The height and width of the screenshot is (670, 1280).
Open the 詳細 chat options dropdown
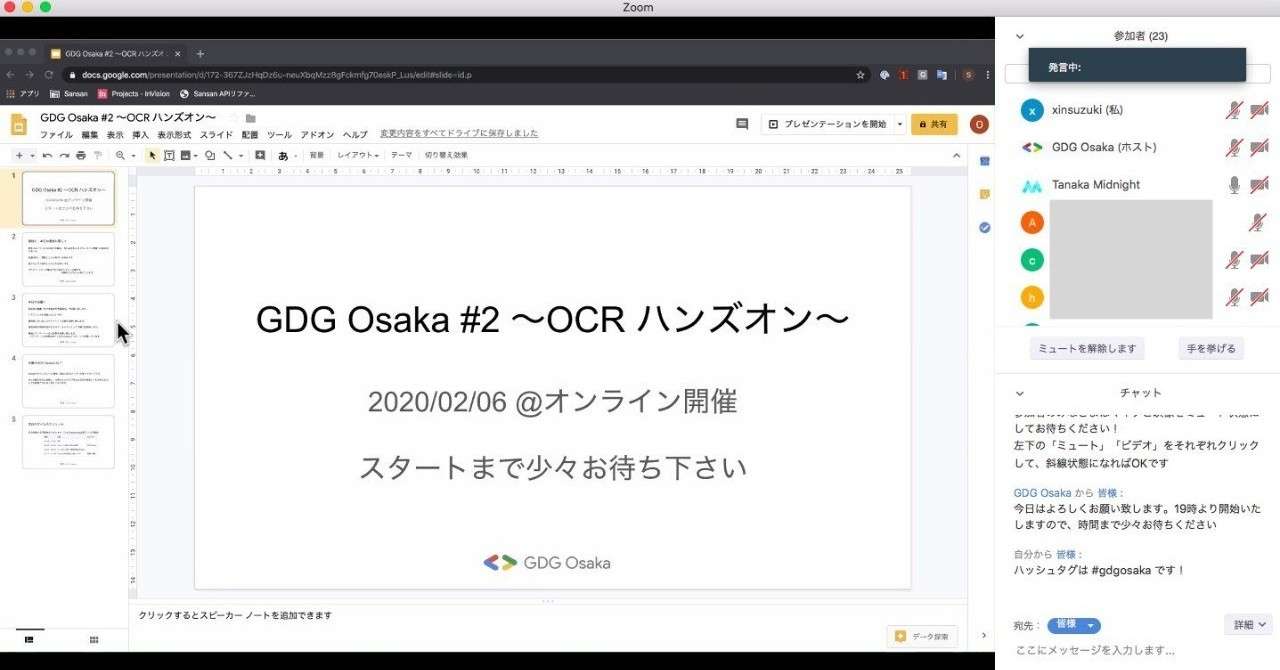(x=1248, y=625)
